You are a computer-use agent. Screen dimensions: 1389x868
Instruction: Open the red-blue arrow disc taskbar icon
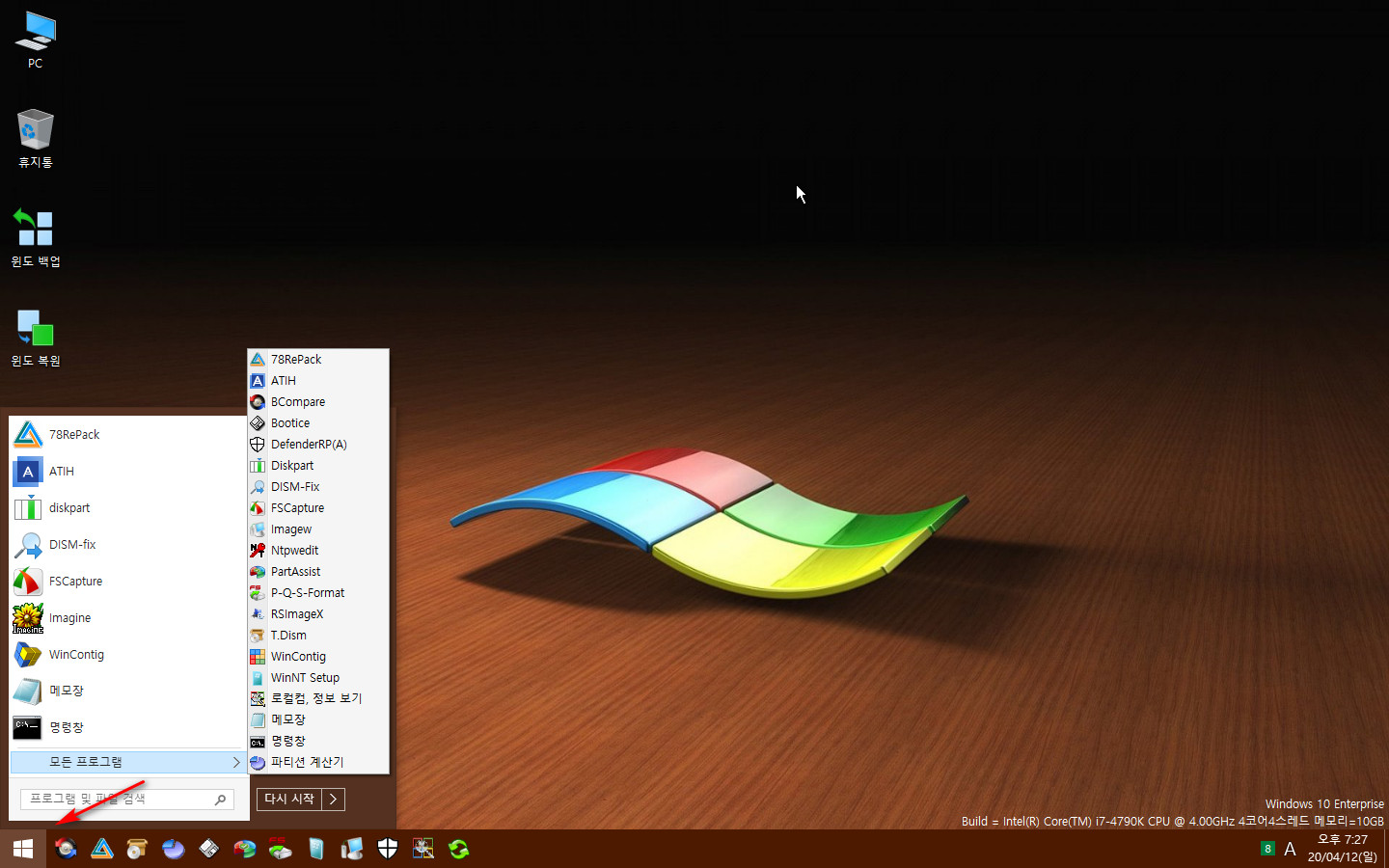[x=66, y=849]
